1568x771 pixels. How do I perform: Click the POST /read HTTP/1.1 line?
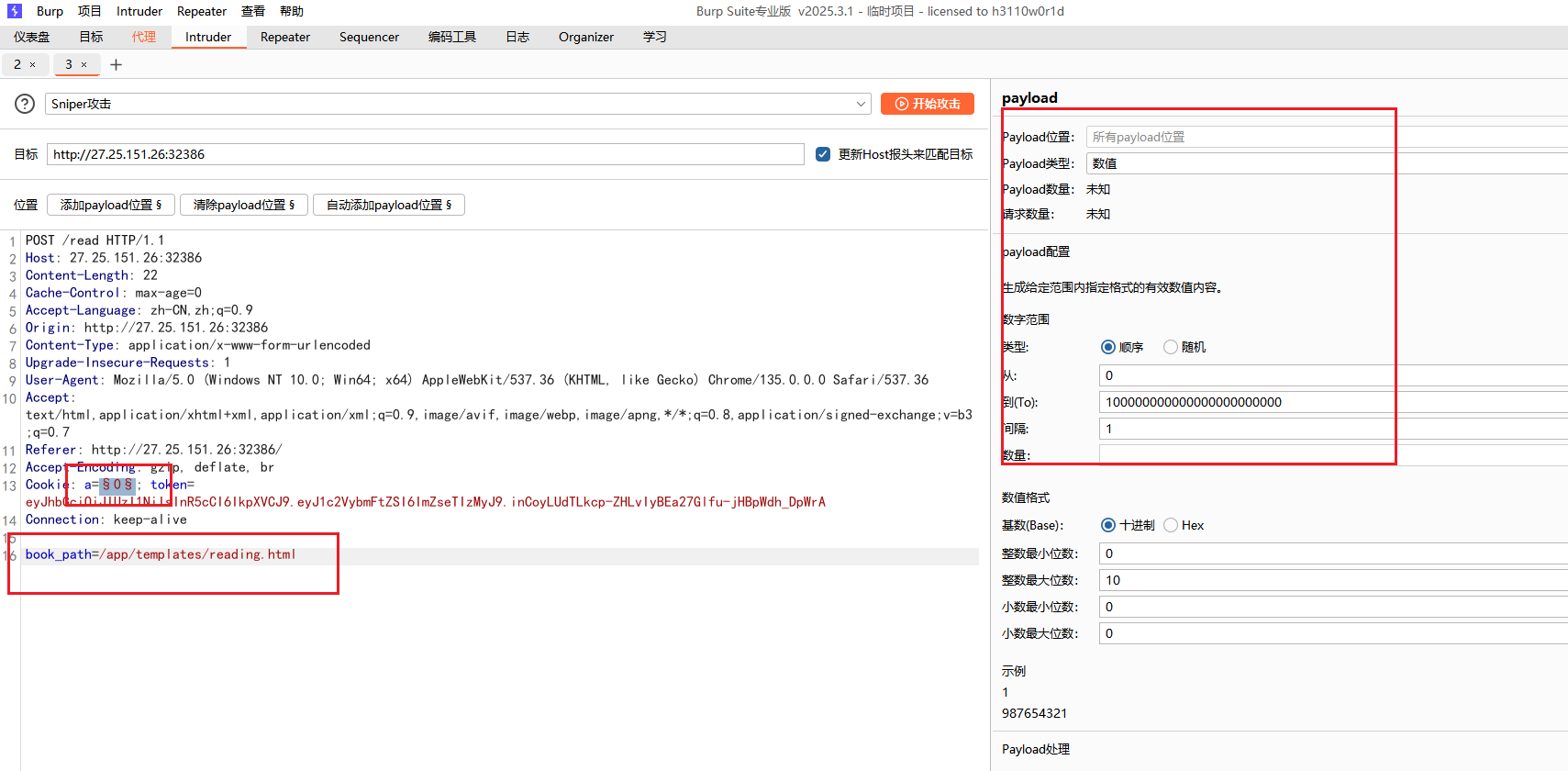[95, 240]
